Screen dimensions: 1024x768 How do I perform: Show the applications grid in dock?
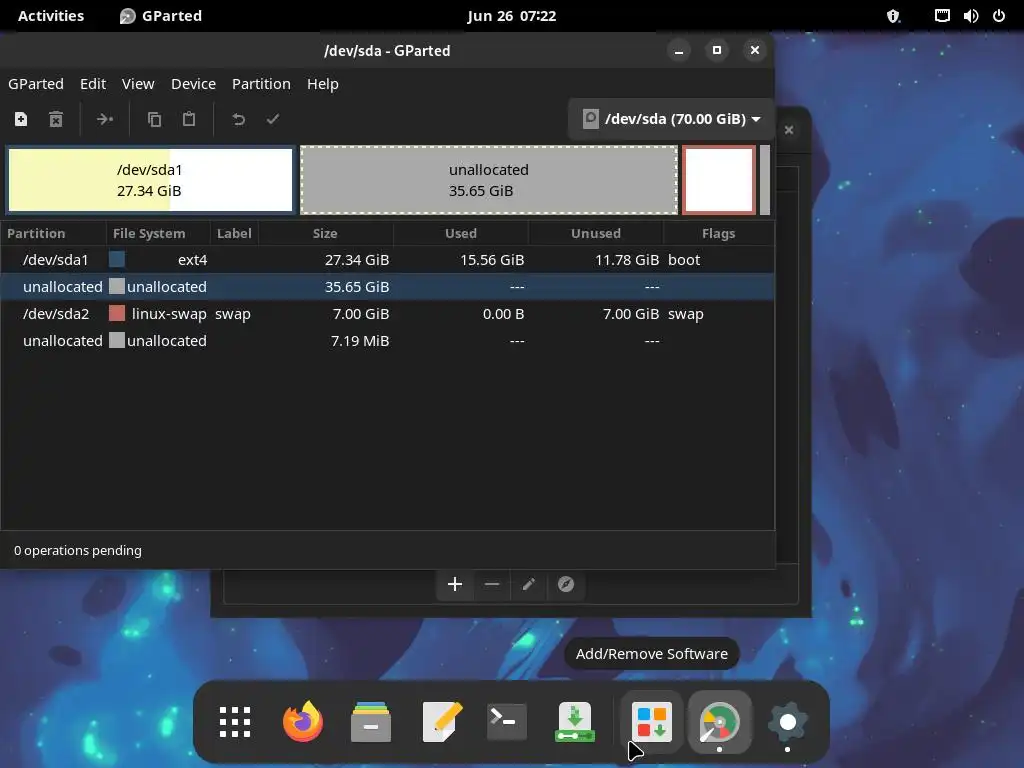[235, 722]
